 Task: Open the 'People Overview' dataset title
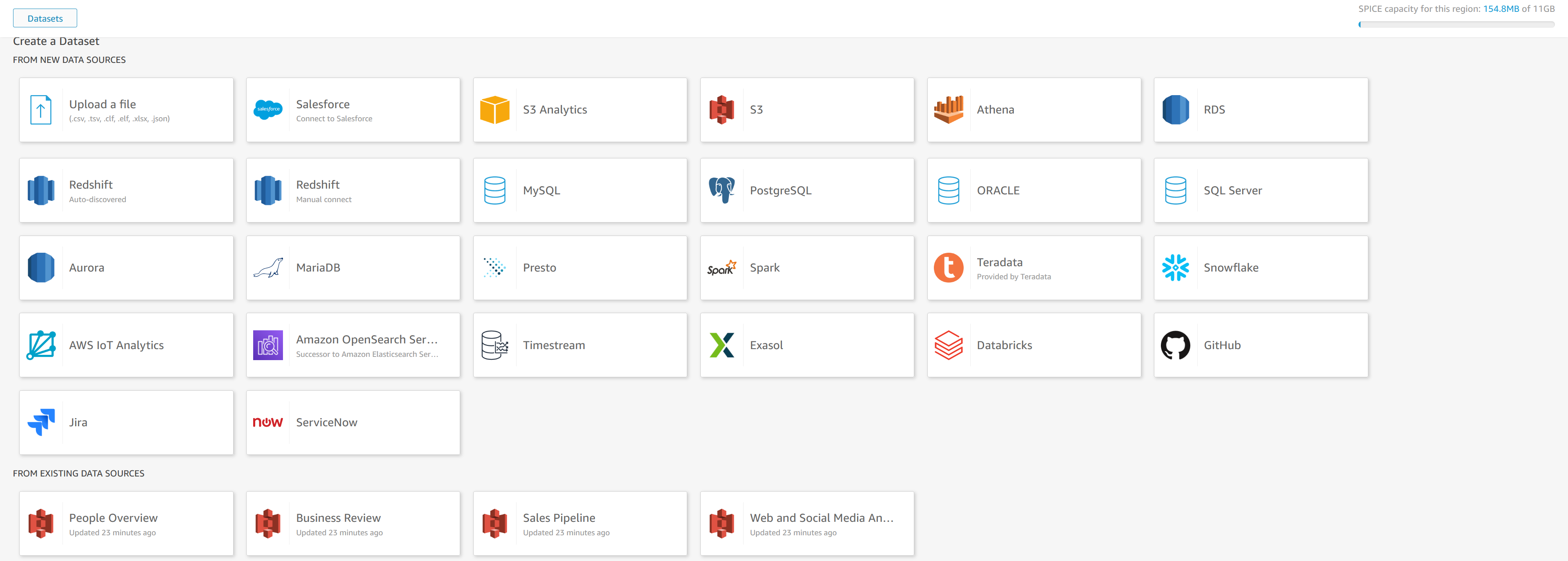(x=113, y=518)
